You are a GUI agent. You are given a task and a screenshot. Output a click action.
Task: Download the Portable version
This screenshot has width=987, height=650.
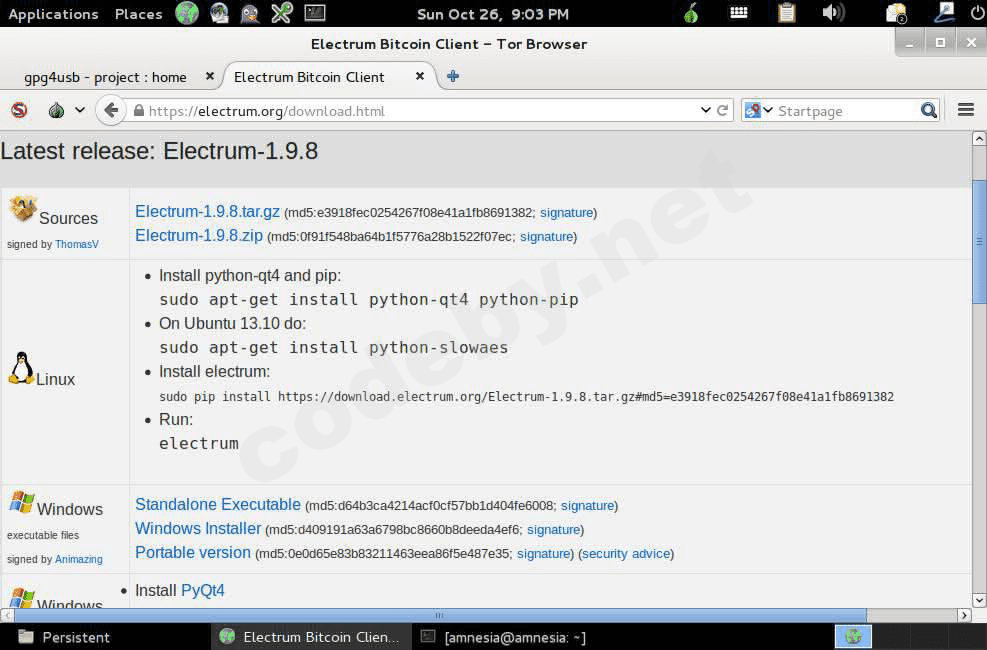pyautogui.click(x=193, y=552)
